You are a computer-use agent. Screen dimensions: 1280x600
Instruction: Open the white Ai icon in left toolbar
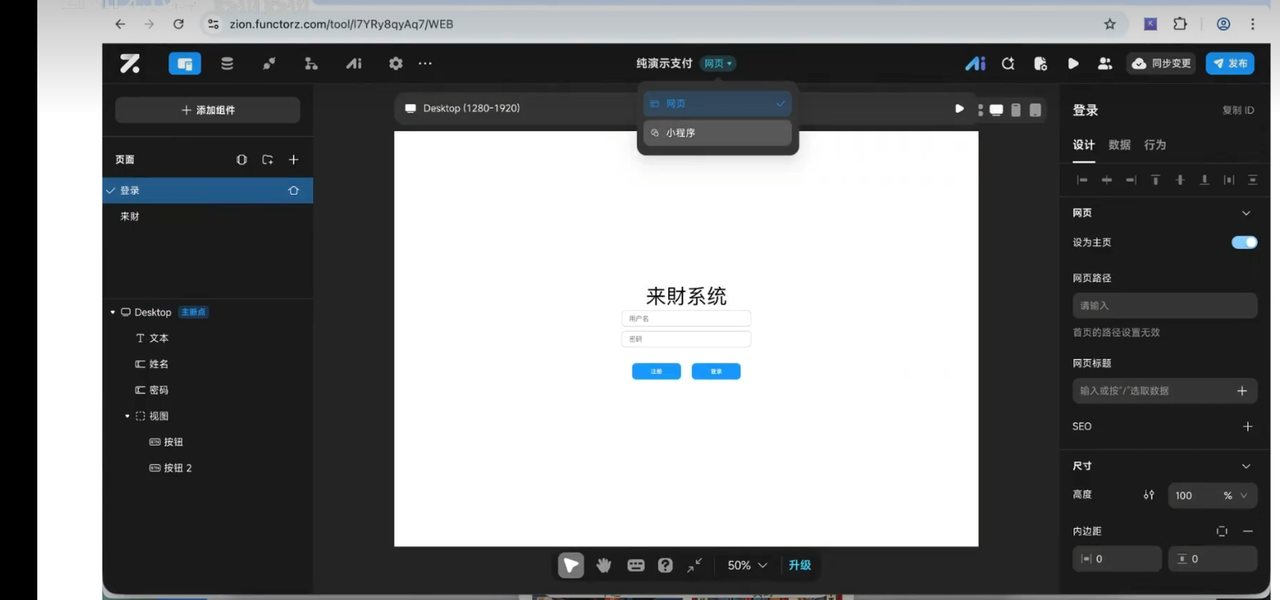click(353, 63)
